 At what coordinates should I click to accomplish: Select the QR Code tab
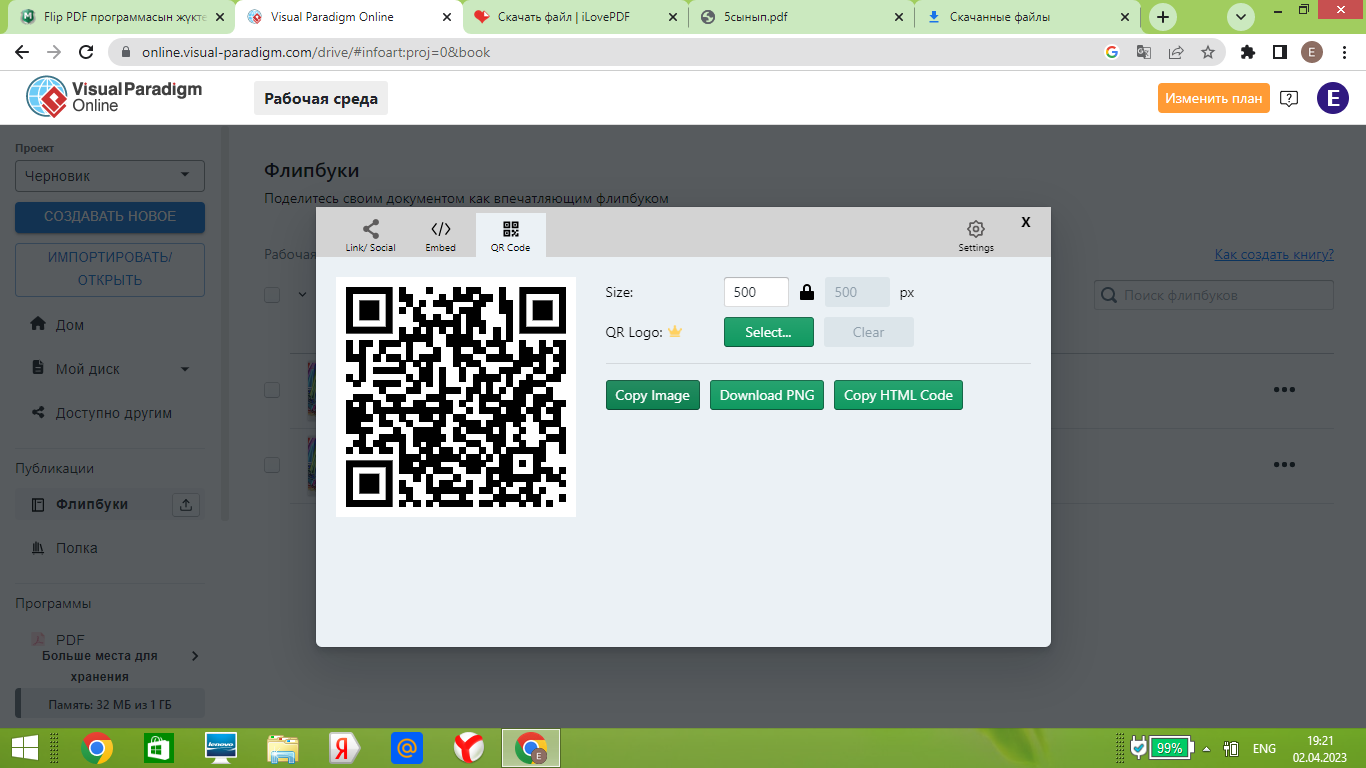511,236
